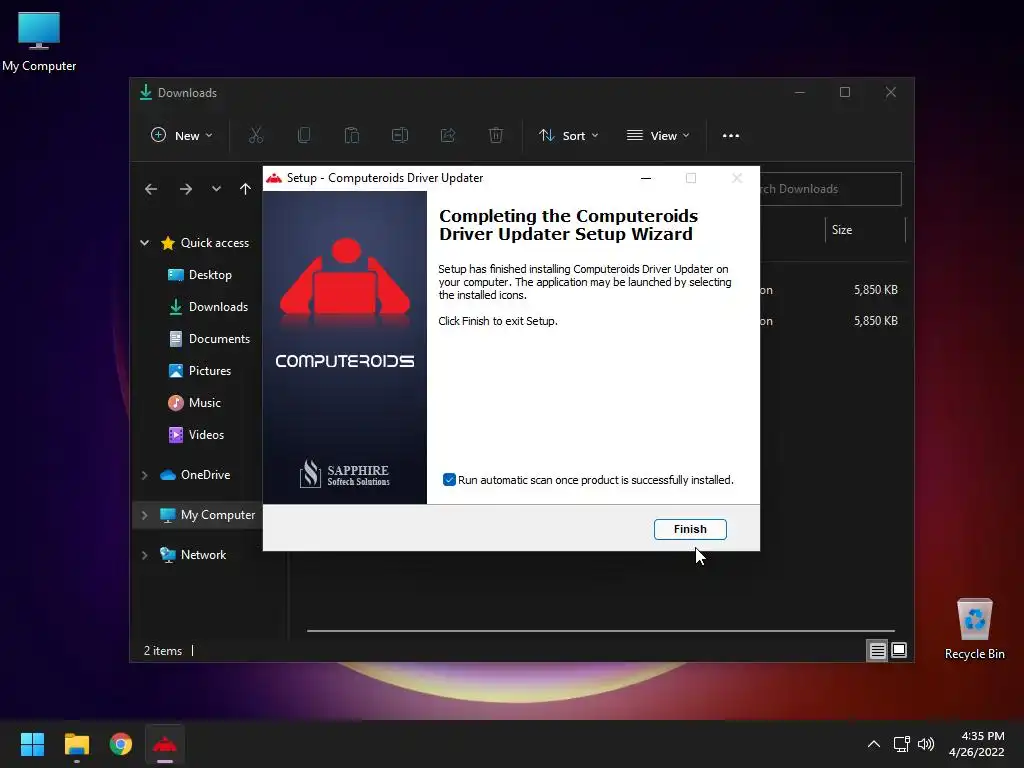Screen dimensions: 1024x768
Task: Open Pictures in the navigation pane
Action: (x=200, y=371)
